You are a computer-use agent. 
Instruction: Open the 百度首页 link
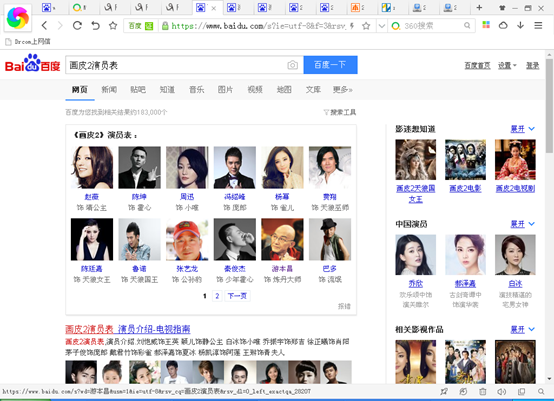click(x=477, y=66)
